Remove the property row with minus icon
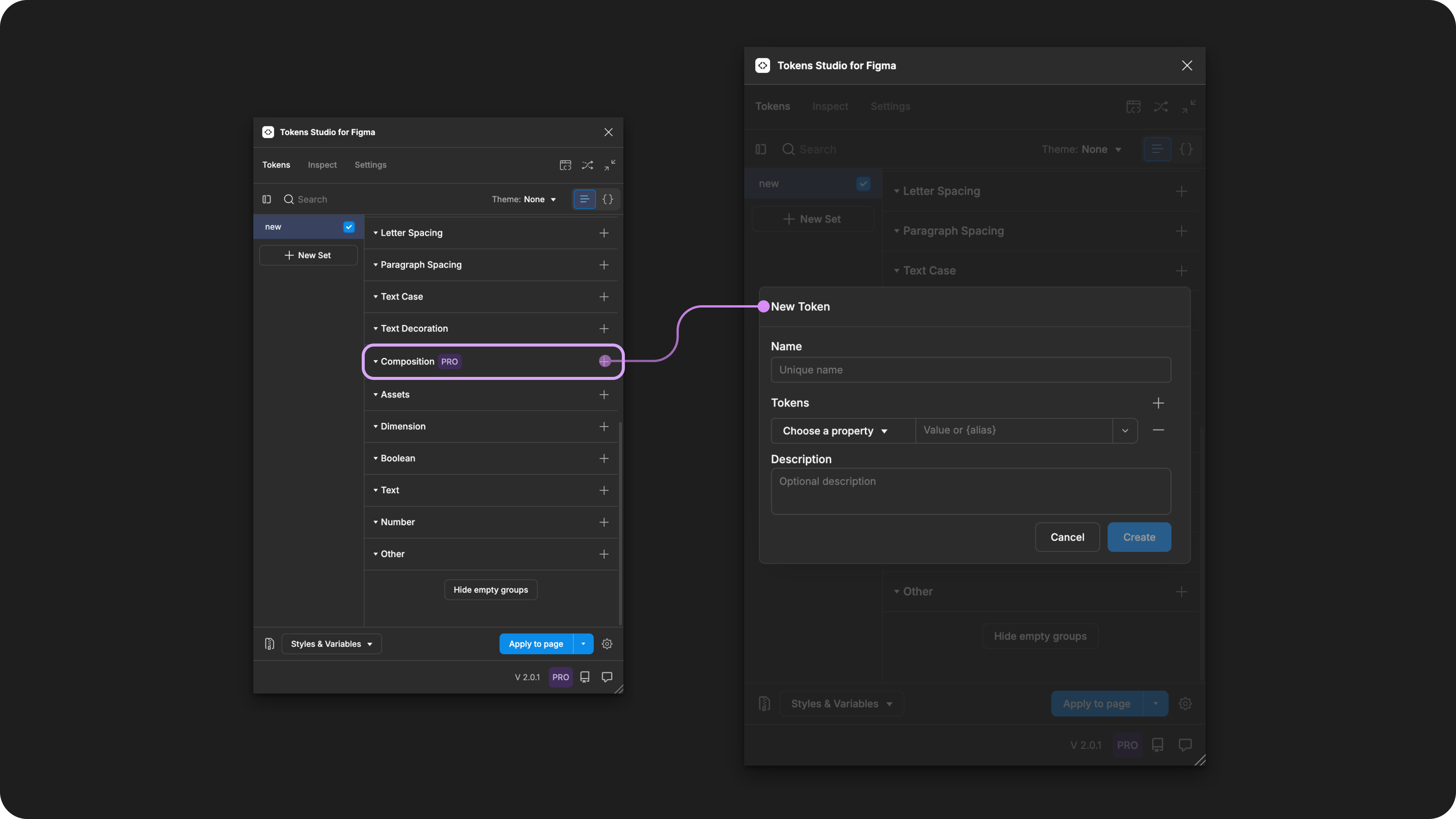This screenshot has width=1456, height=819. point(1158,430)
